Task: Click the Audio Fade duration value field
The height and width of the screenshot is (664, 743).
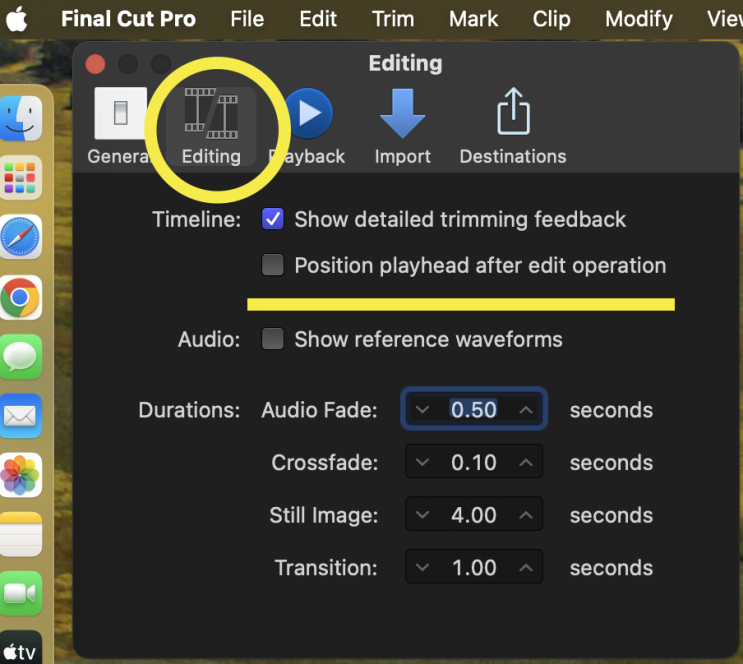Action: point(474,410)
